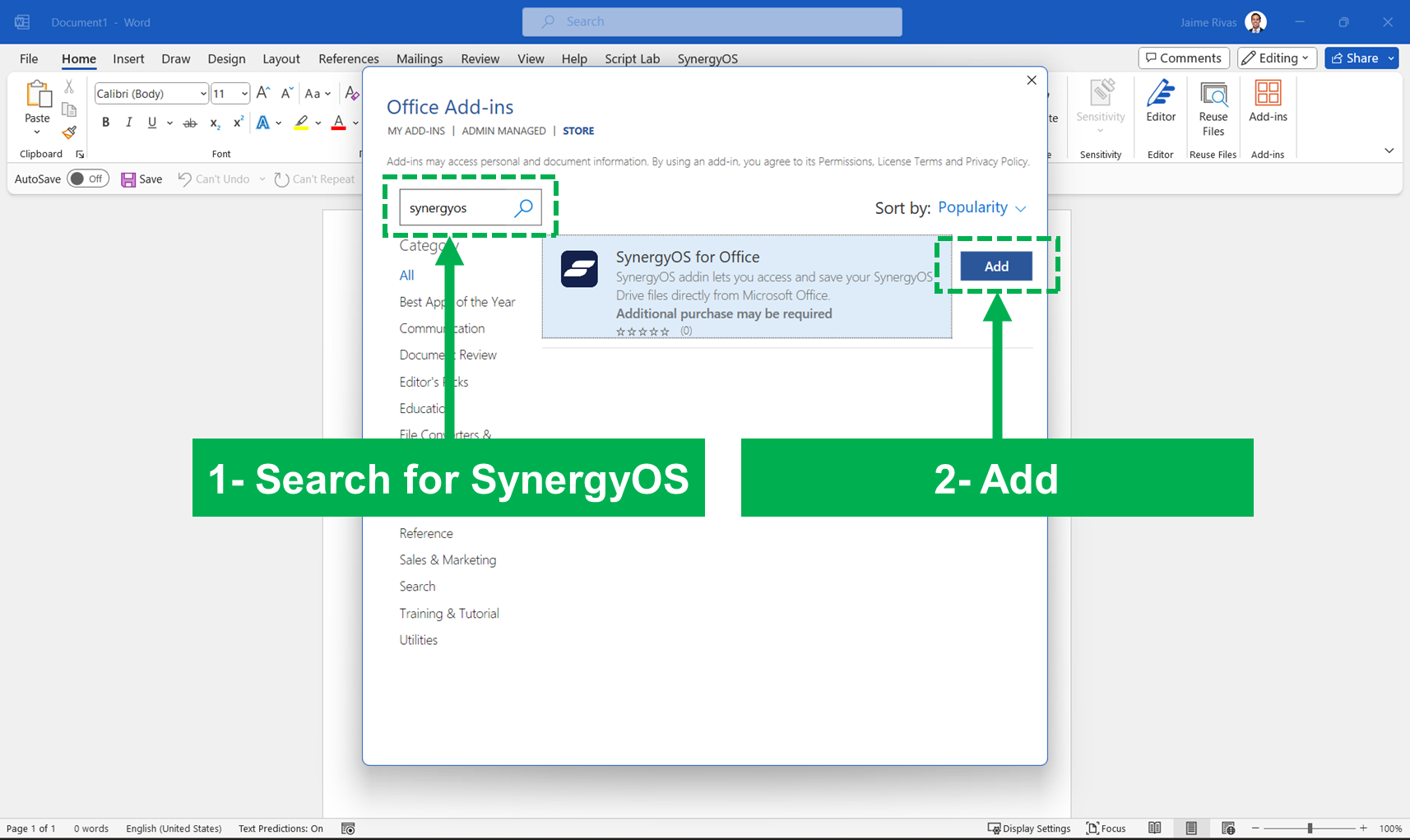The image size is (1410, 840).
Task: Select Utilities category
Action: [x=418, y=639]
